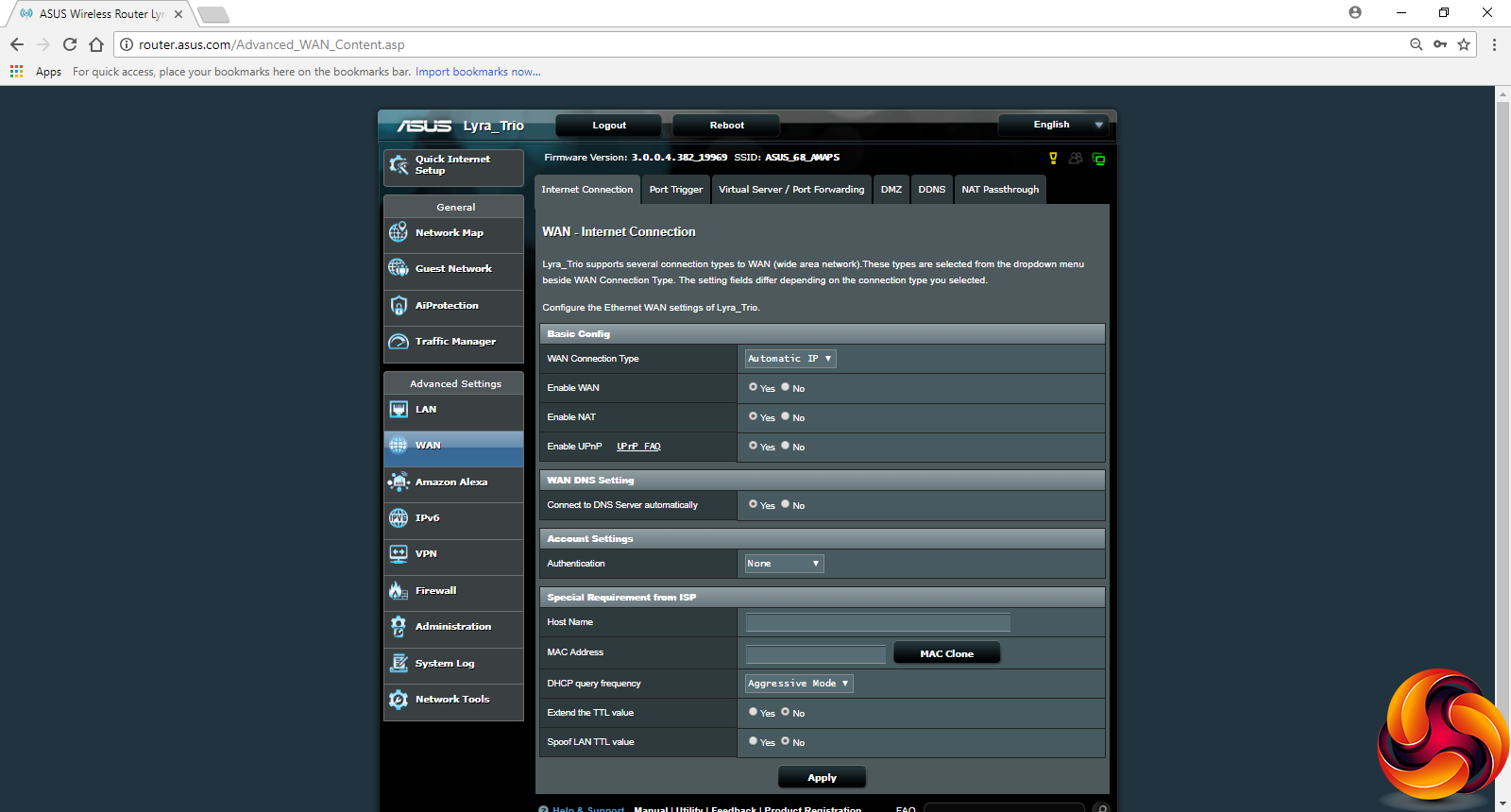This screenshot has width=1511, height=812.
Task: Open AiProtection shield icon
Action: (x=399, y=306)
